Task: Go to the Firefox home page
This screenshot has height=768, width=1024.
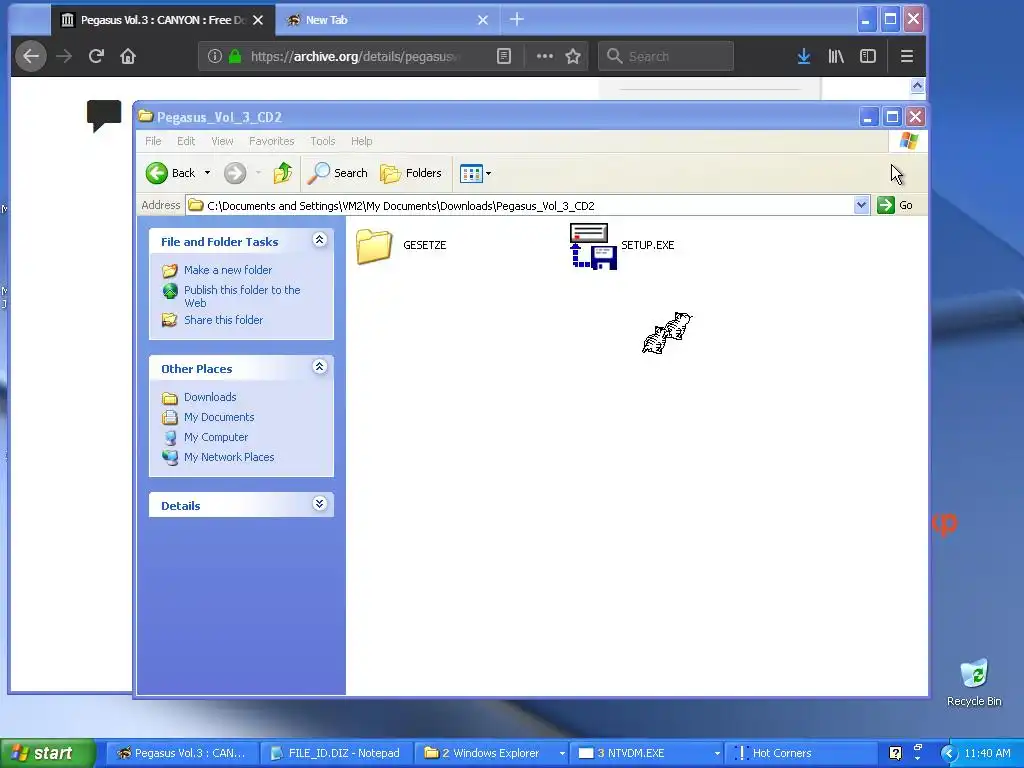Action: [128, 56]
